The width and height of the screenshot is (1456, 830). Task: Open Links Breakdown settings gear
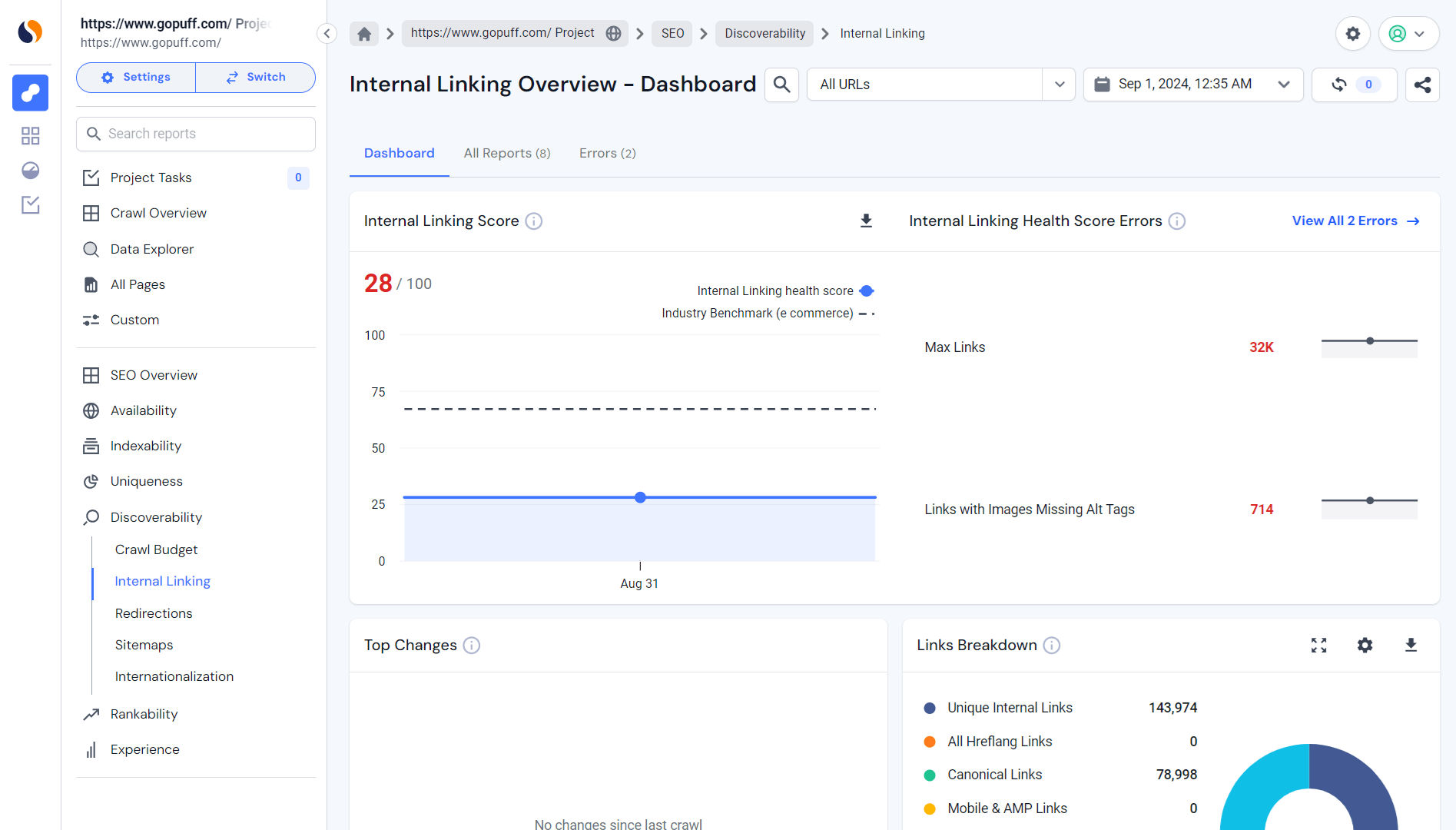1365,646
